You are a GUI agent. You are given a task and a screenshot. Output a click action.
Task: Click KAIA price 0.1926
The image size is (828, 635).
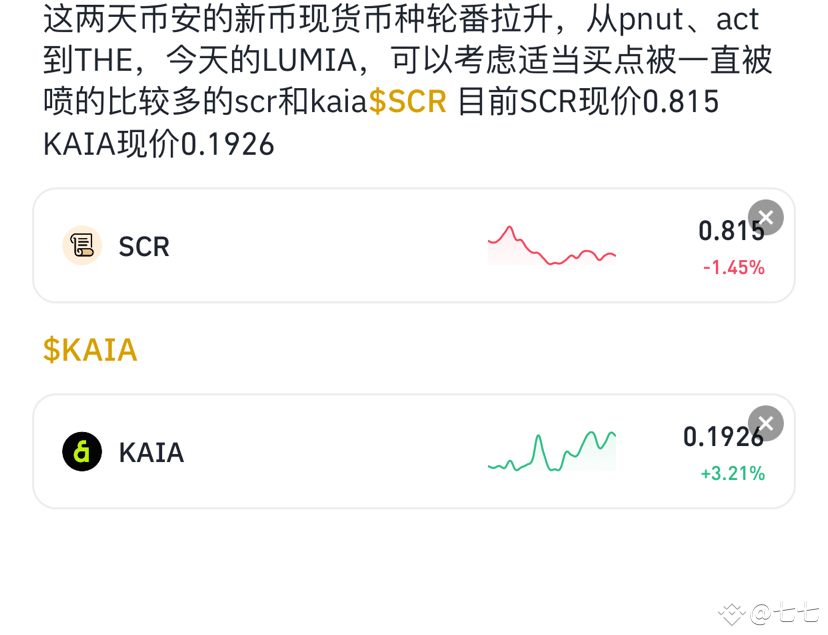pos(723,437)
